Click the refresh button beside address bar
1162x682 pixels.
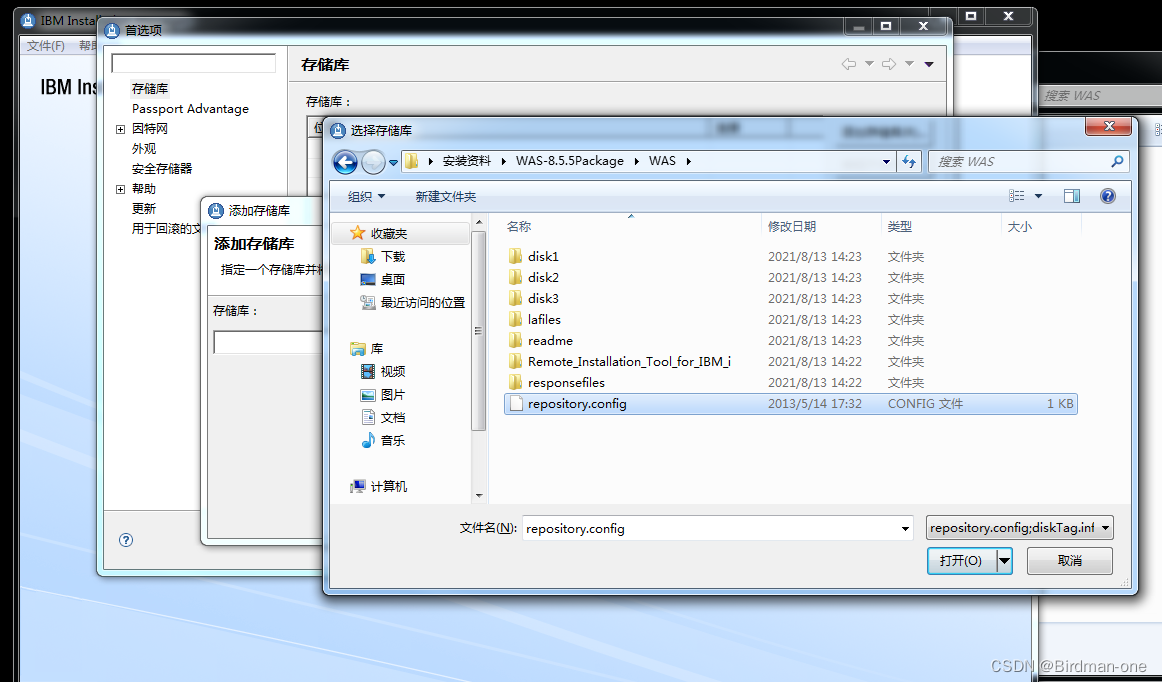(909, 162)
